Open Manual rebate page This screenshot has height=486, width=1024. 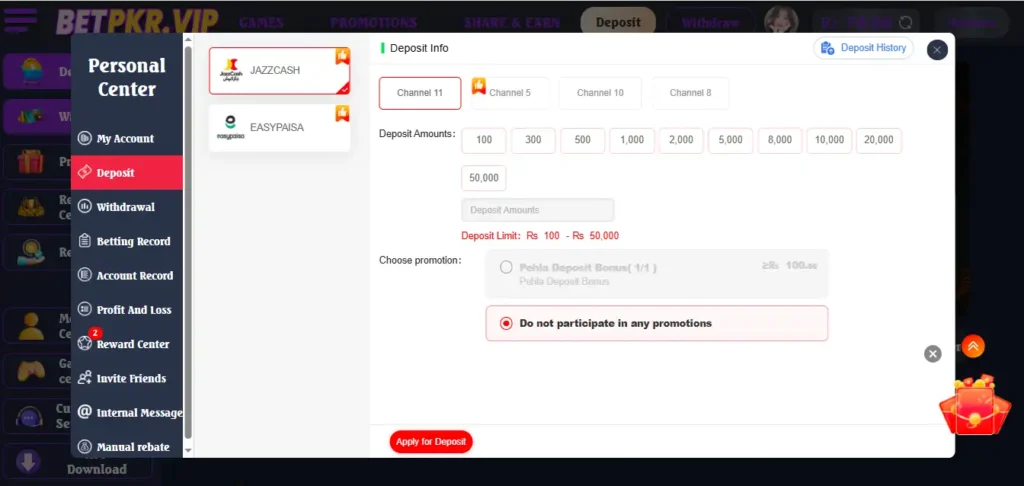[x=127, y=447]
